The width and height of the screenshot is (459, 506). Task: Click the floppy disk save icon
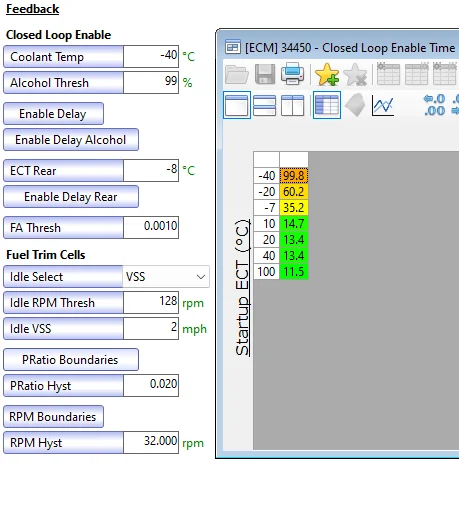tap(265, 74)
